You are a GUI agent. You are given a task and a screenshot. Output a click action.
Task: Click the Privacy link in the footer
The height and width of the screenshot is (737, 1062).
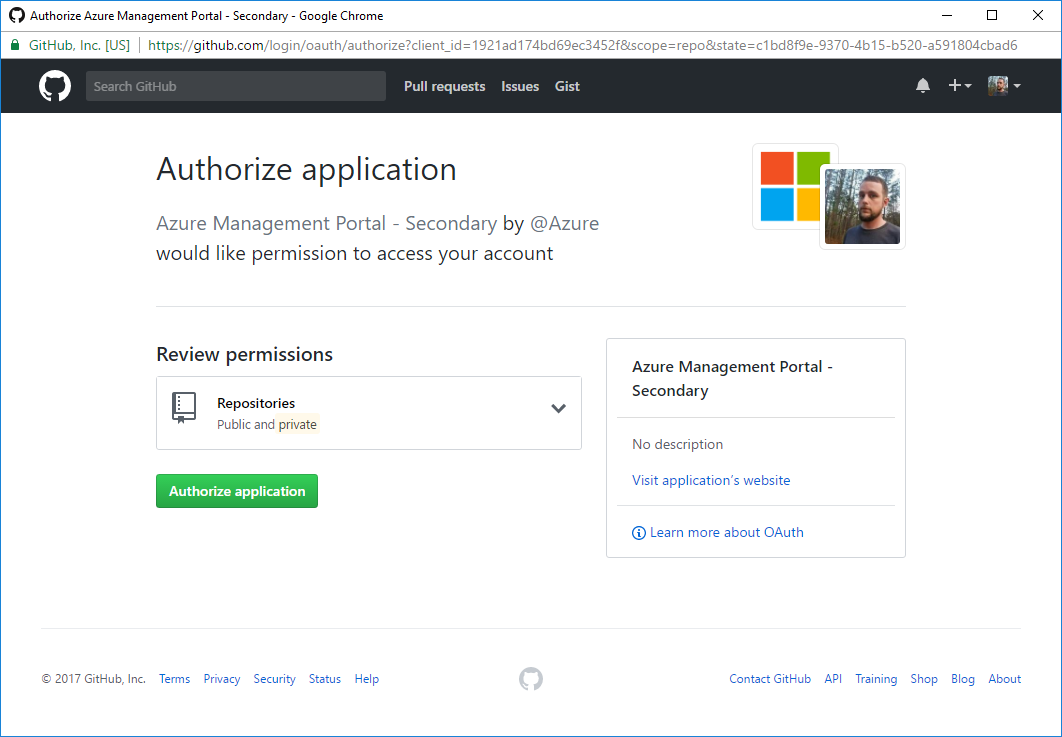[x=221, y=679]
